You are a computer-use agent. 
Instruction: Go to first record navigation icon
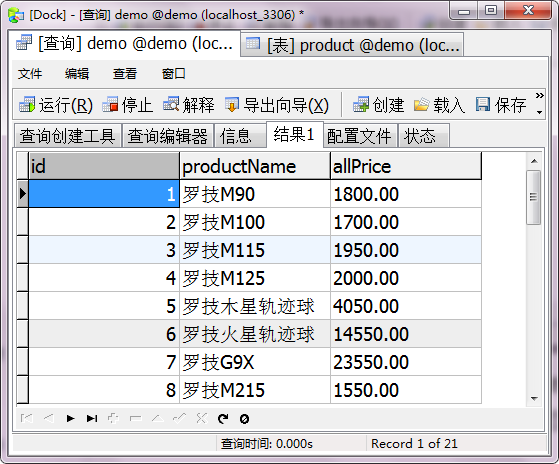27,418
